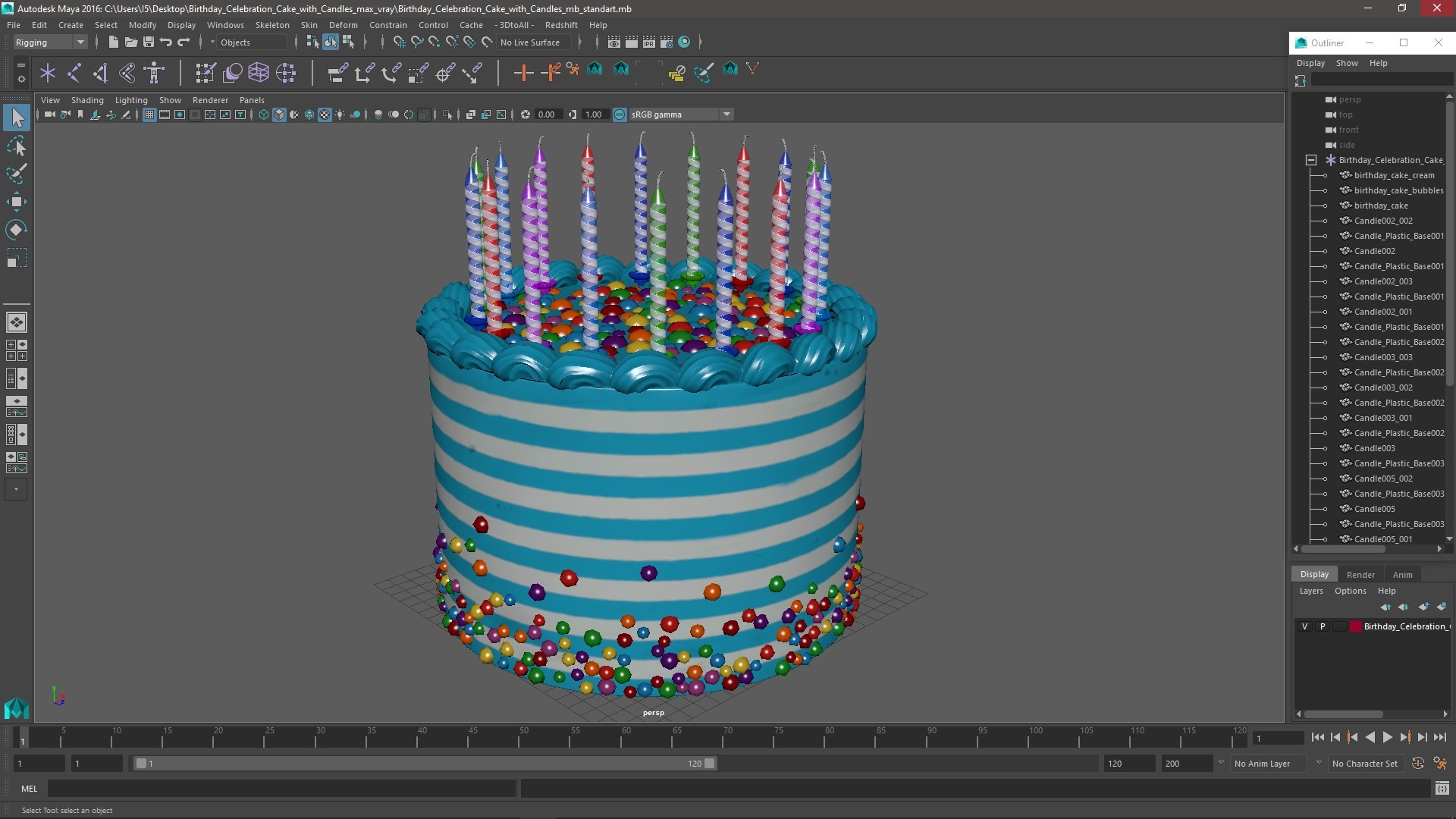Screen dimensions: 1456x819
Task: Open the Deform menu
Action: (x=343, y=25)
